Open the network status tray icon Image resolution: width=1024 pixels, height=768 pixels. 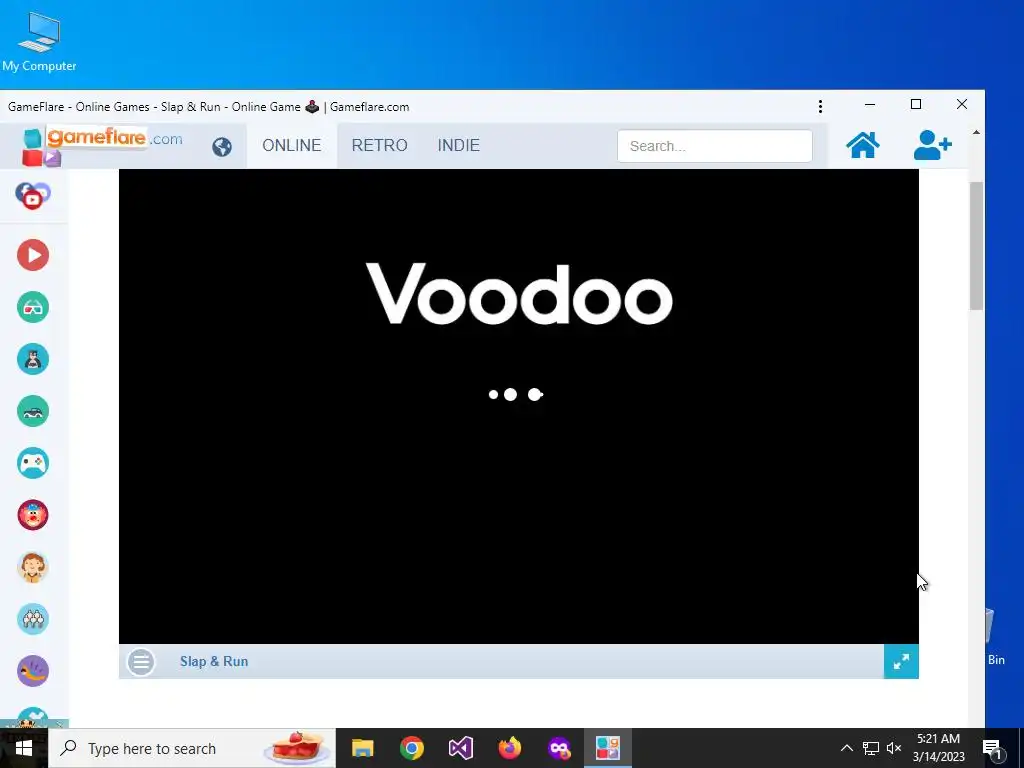871,748
